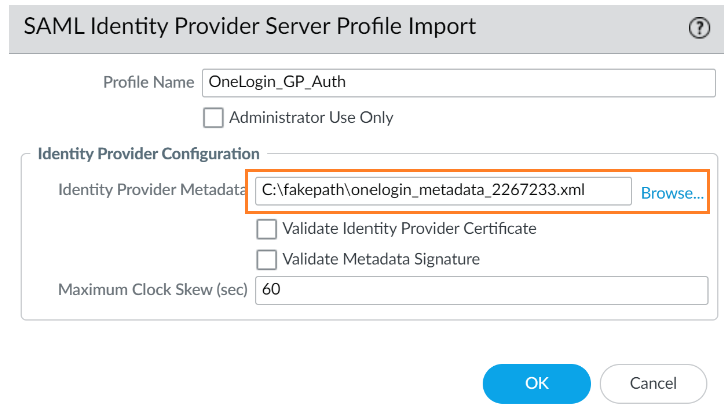Click the Identity Provider Metadata label
This screenshot has height=418, width=724.
151,190
